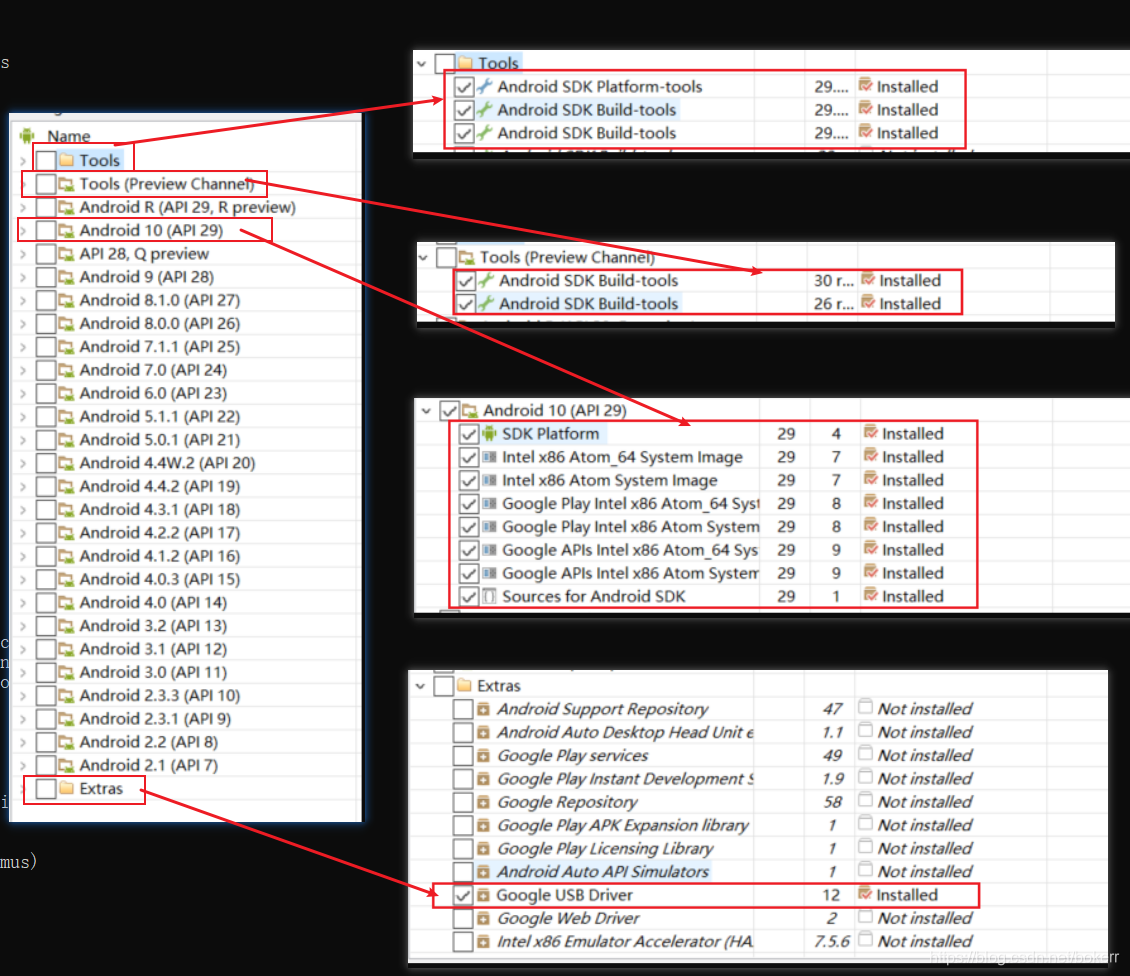Check Android Support Repository checkbox

coord(463,709)
